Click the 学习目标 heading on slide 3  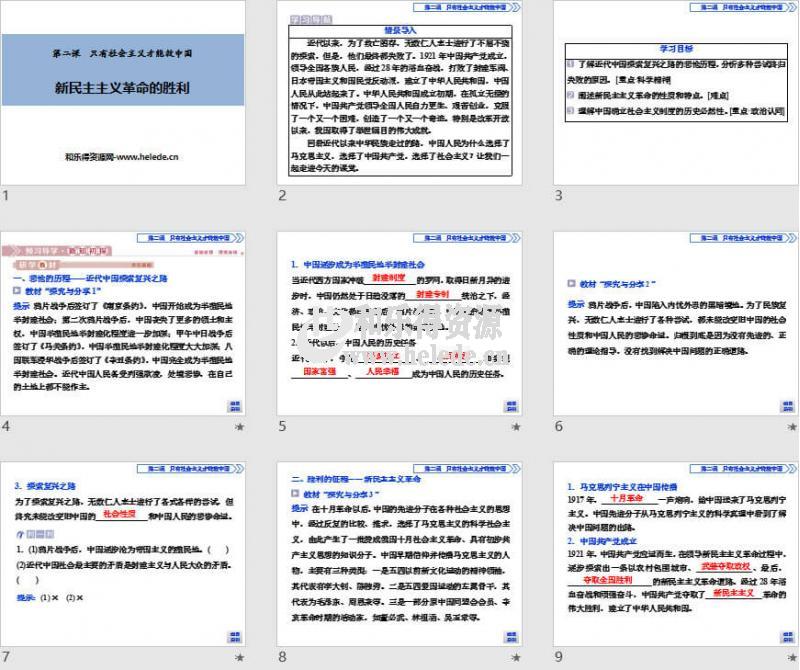coord(677,48)
